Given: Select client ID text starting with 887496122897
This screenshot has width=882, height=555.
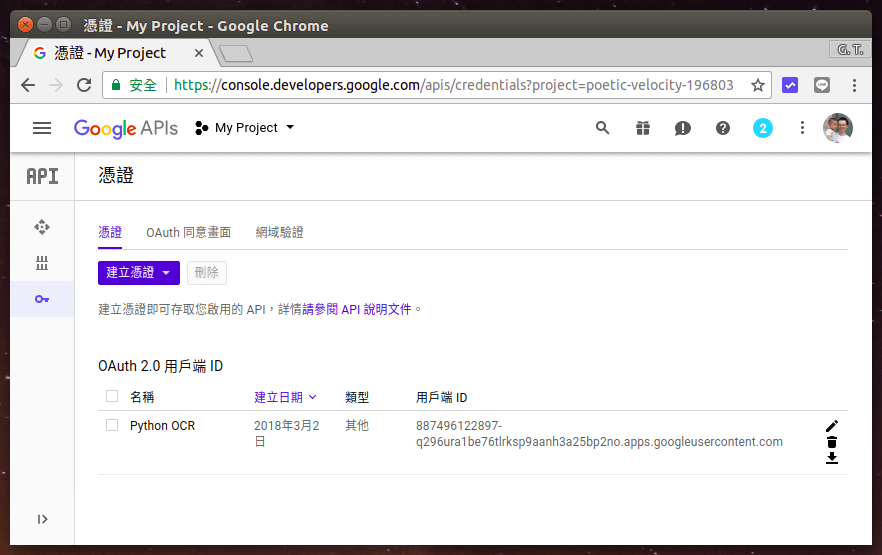Looking at the screenshot, I should click(x=599, y=434).
